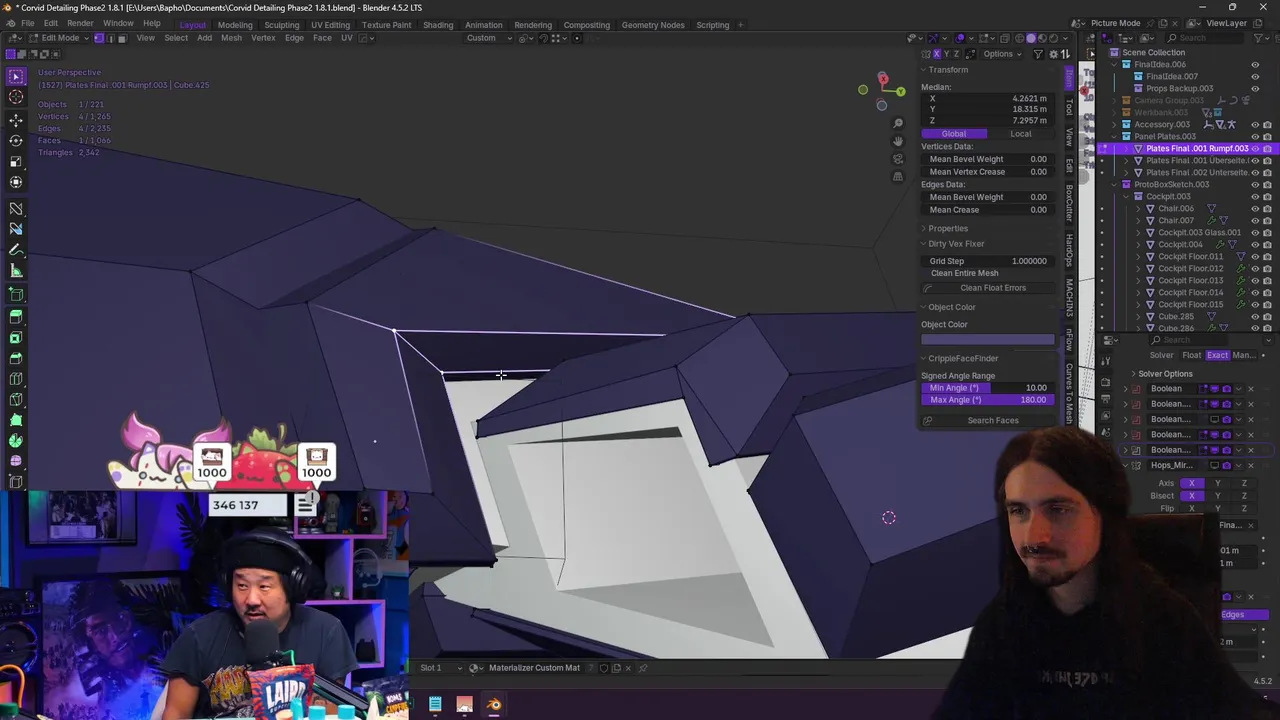Click the viewport pan hand icon

898,141
